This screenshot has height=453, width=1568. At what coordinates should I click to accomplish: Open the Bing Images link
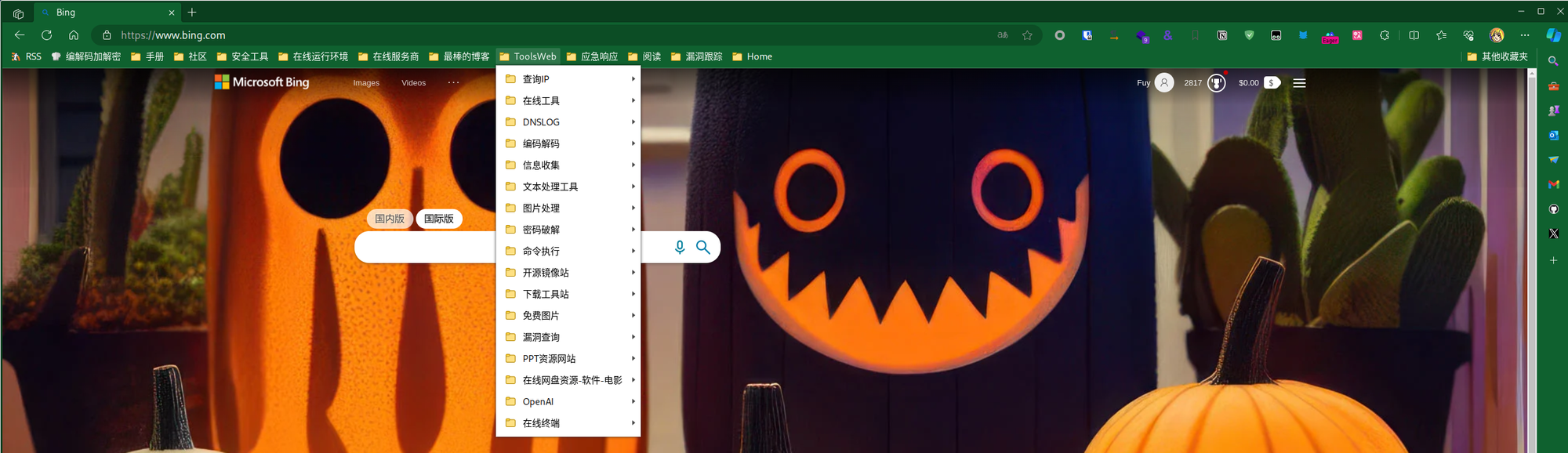(366, 83)
